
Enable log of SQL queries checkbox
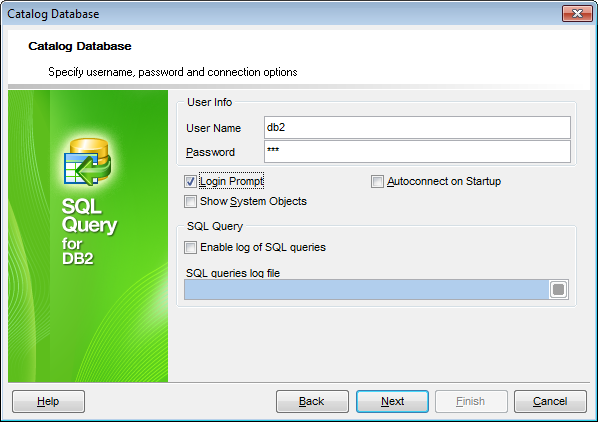pyautogui.click(x=190, y=247)
